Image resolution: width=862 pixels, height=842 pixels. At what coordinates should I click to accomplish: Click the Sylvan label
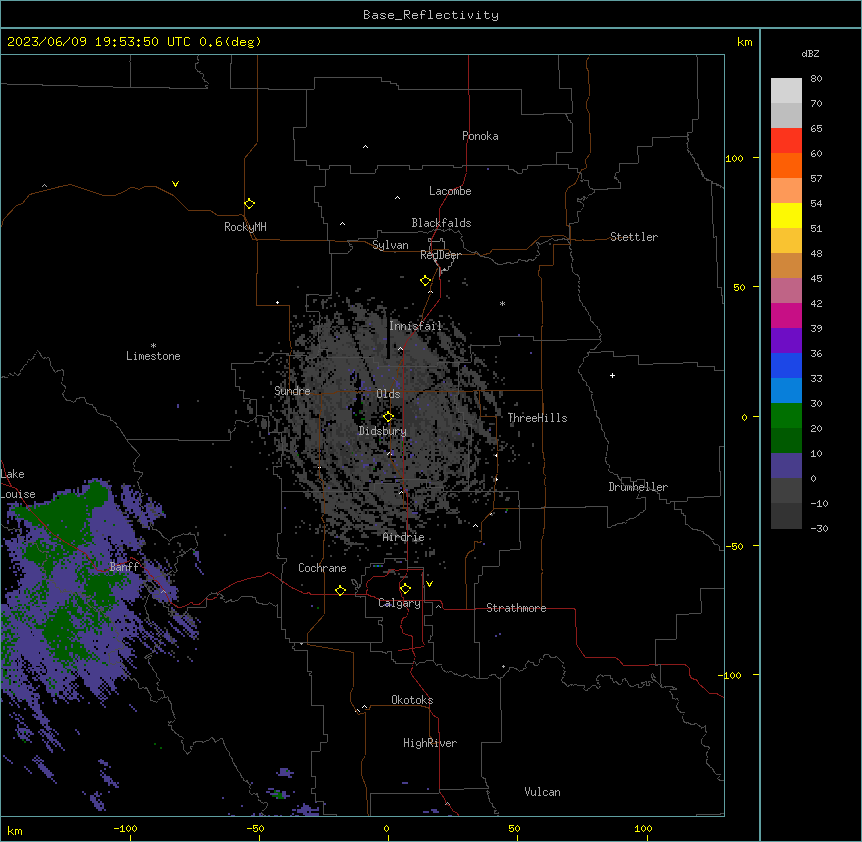[x=390, y=245]
